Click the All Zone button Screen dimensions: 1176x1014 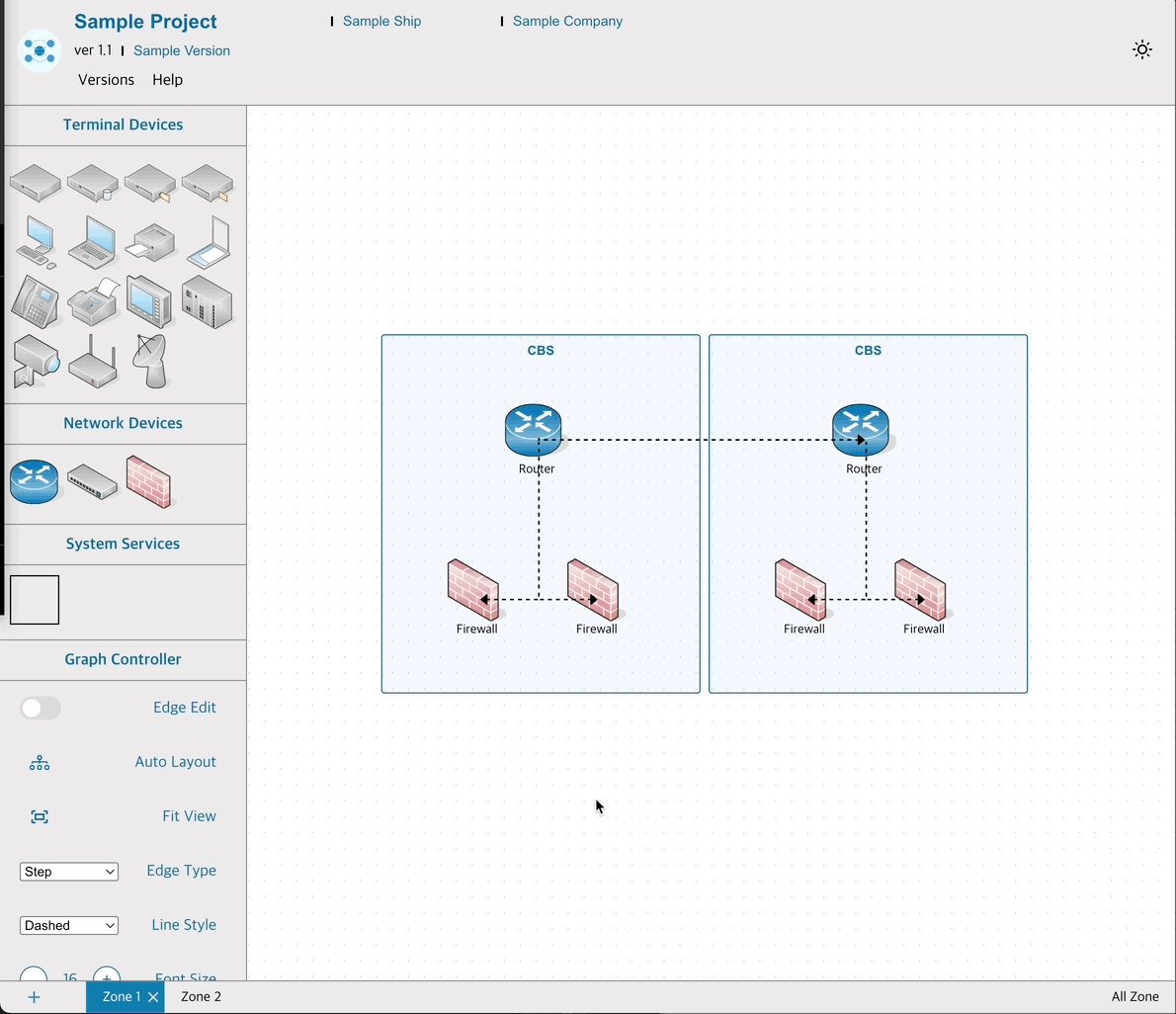point(1134,996)
